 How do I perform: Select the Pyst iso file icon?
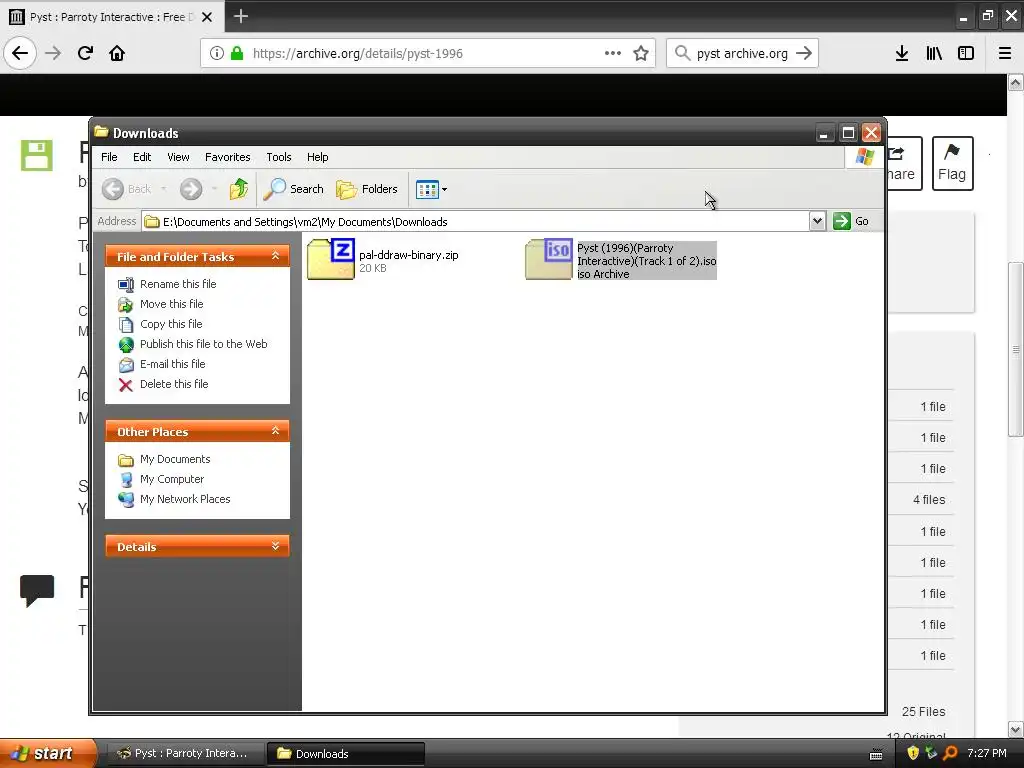click(549, 259)
